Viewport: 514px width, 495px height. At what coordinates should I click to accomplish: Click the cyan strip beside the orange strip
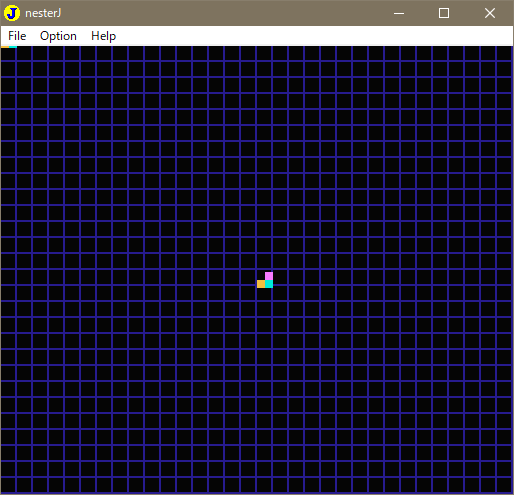point(13,47)
